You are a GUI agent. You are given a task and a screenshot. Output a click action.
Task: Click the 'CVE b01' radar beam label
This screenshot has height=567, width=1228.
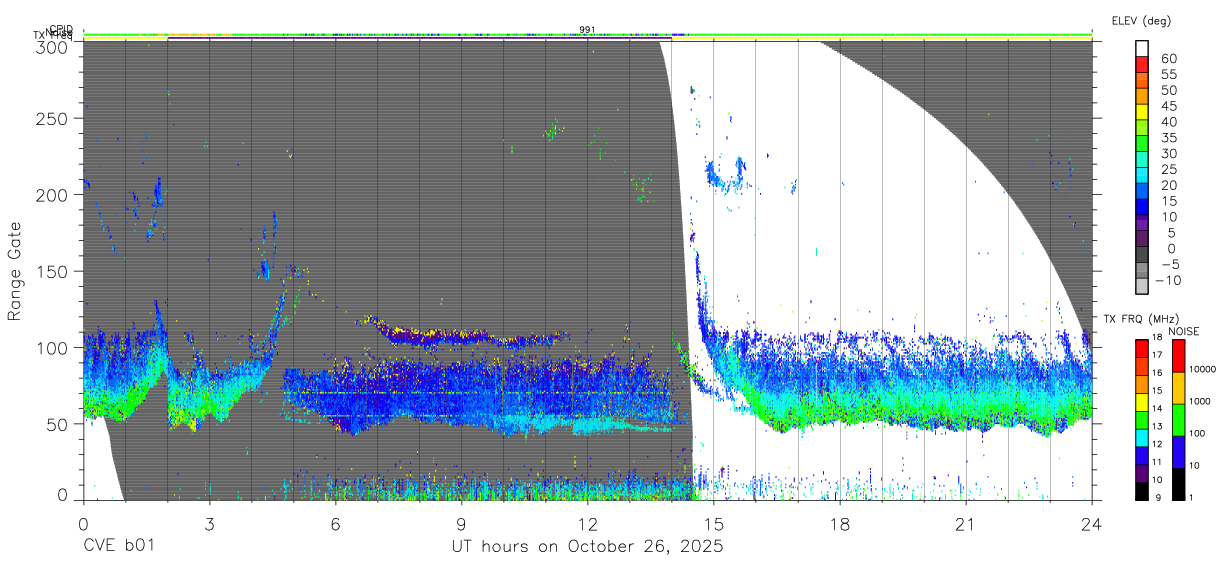click(119, 547)
